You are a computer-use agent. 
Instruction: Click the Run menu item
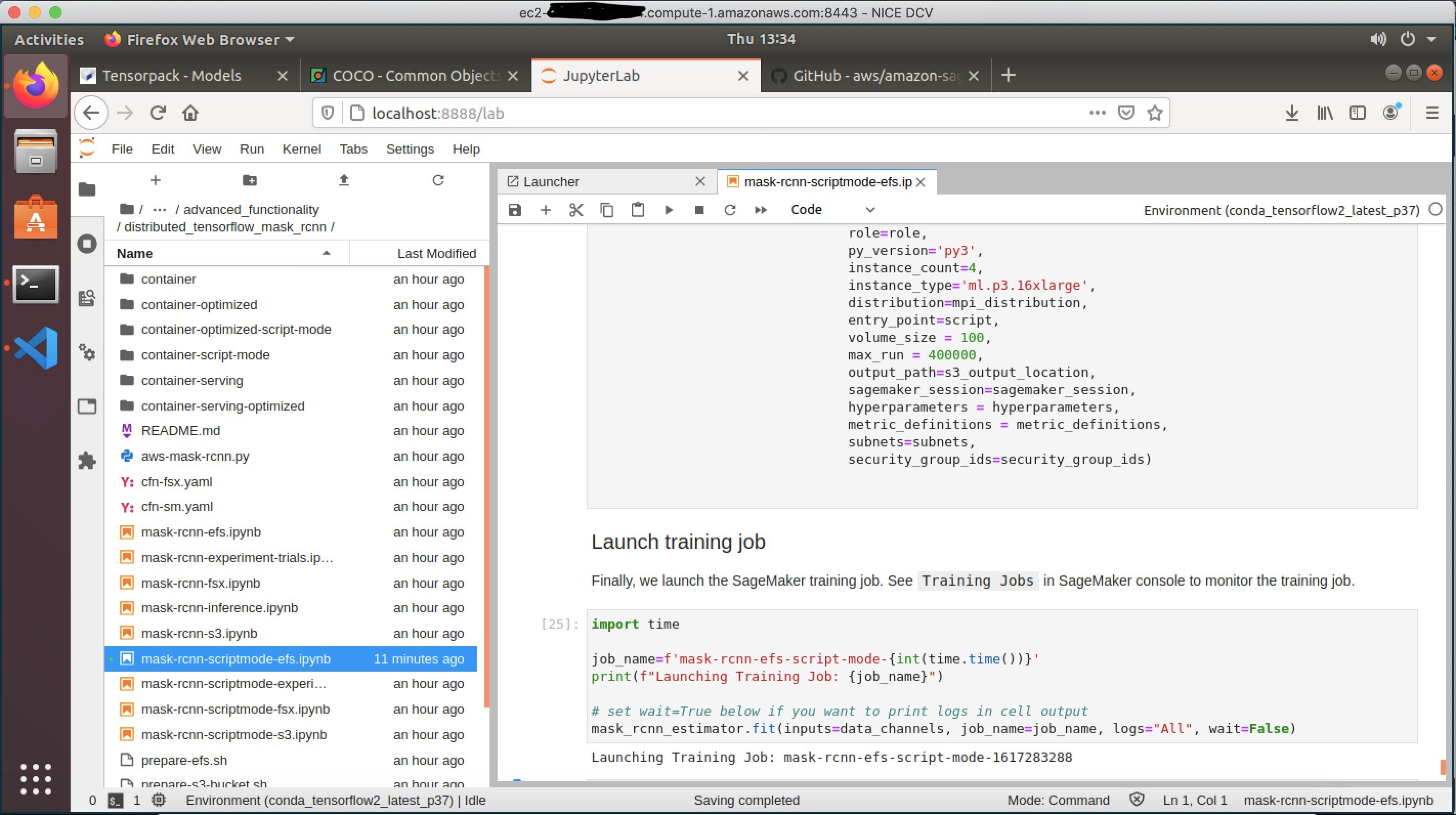pos(251,149)
